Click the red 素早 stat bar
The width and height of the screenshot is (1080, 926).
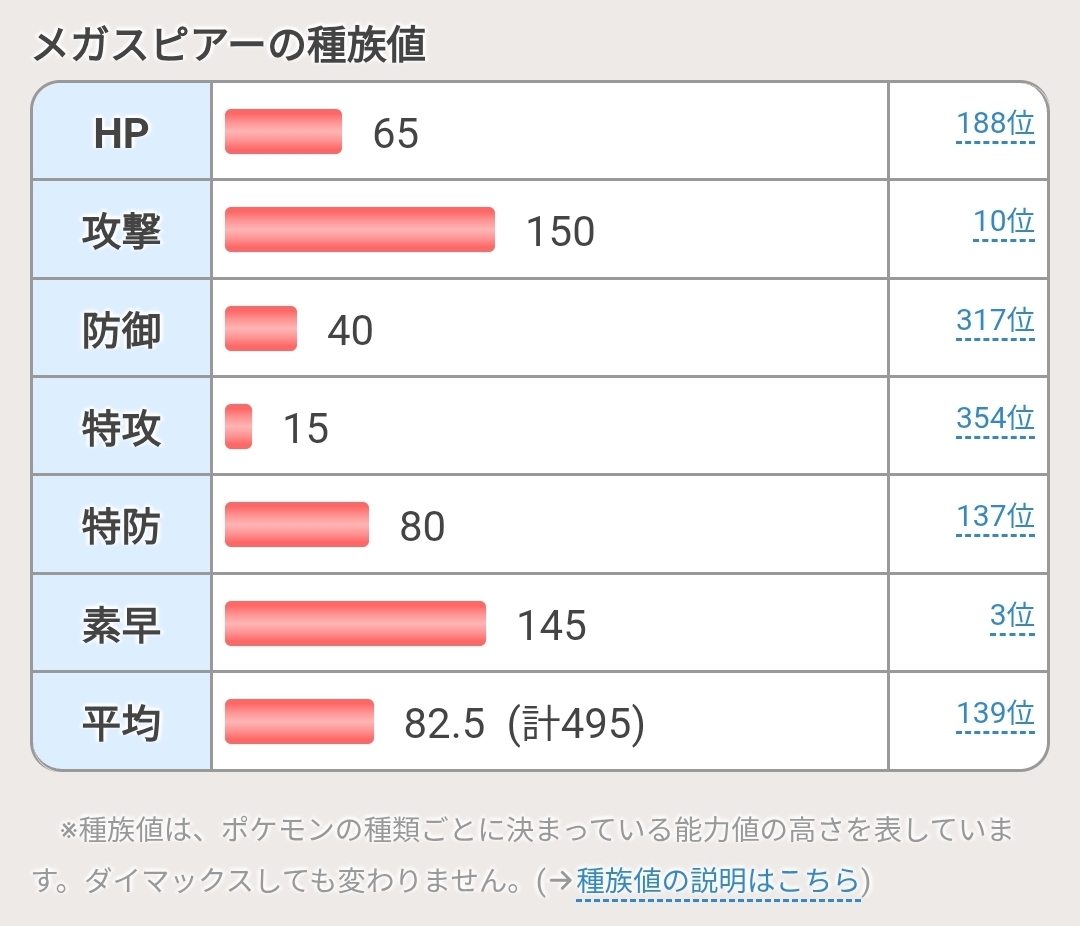pyautogui.click(x=355, y=624)
